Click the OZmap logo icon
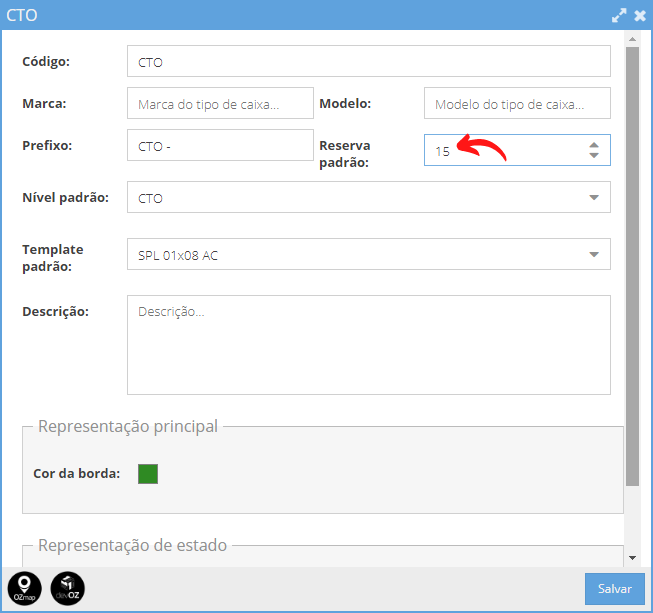 tap(25, 588)
